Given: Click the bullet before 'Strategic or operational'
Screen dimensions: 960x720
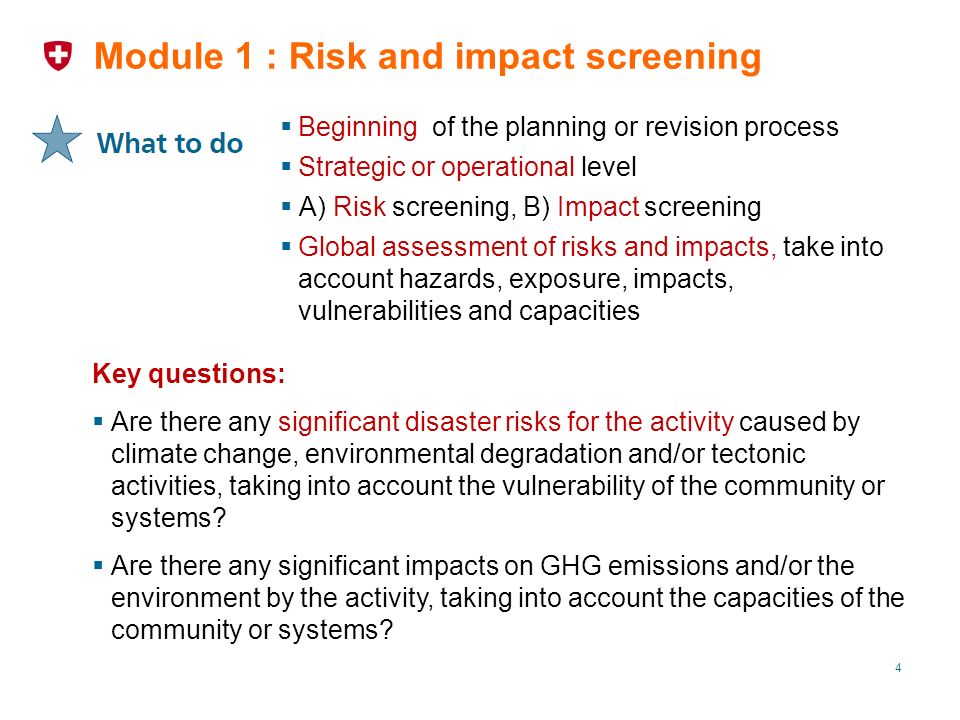Looking at the screenshot, I should [x=286, y=167].
